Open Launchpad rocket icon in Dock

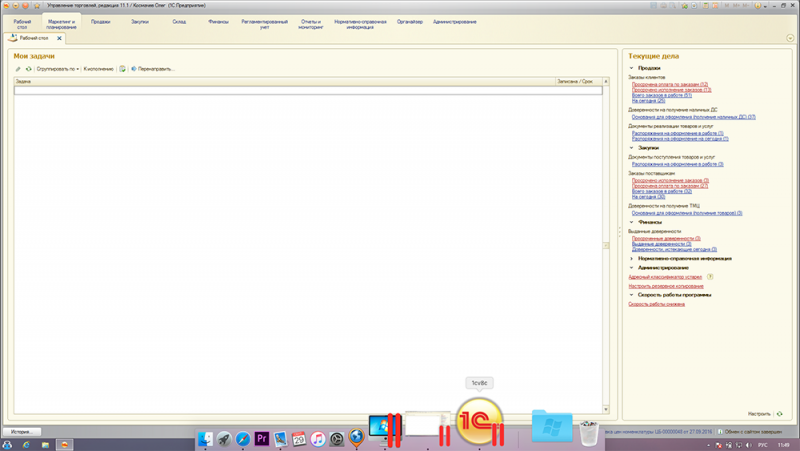[224, 439]
